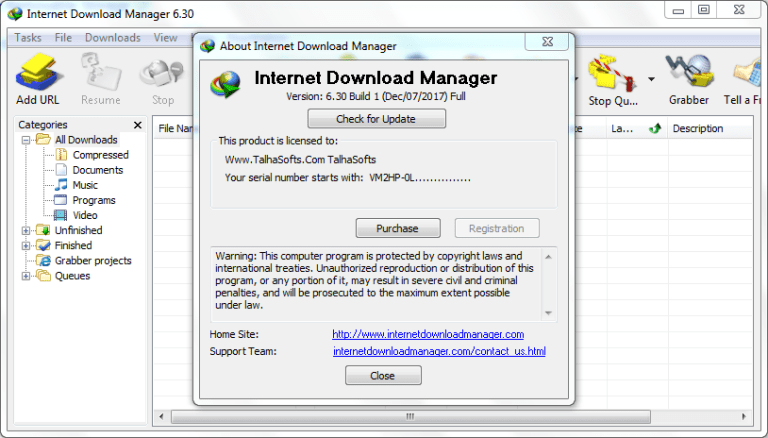This screenshot has width=768, height=438.
Task: Expand the Finished tree node
Action: 25,245
